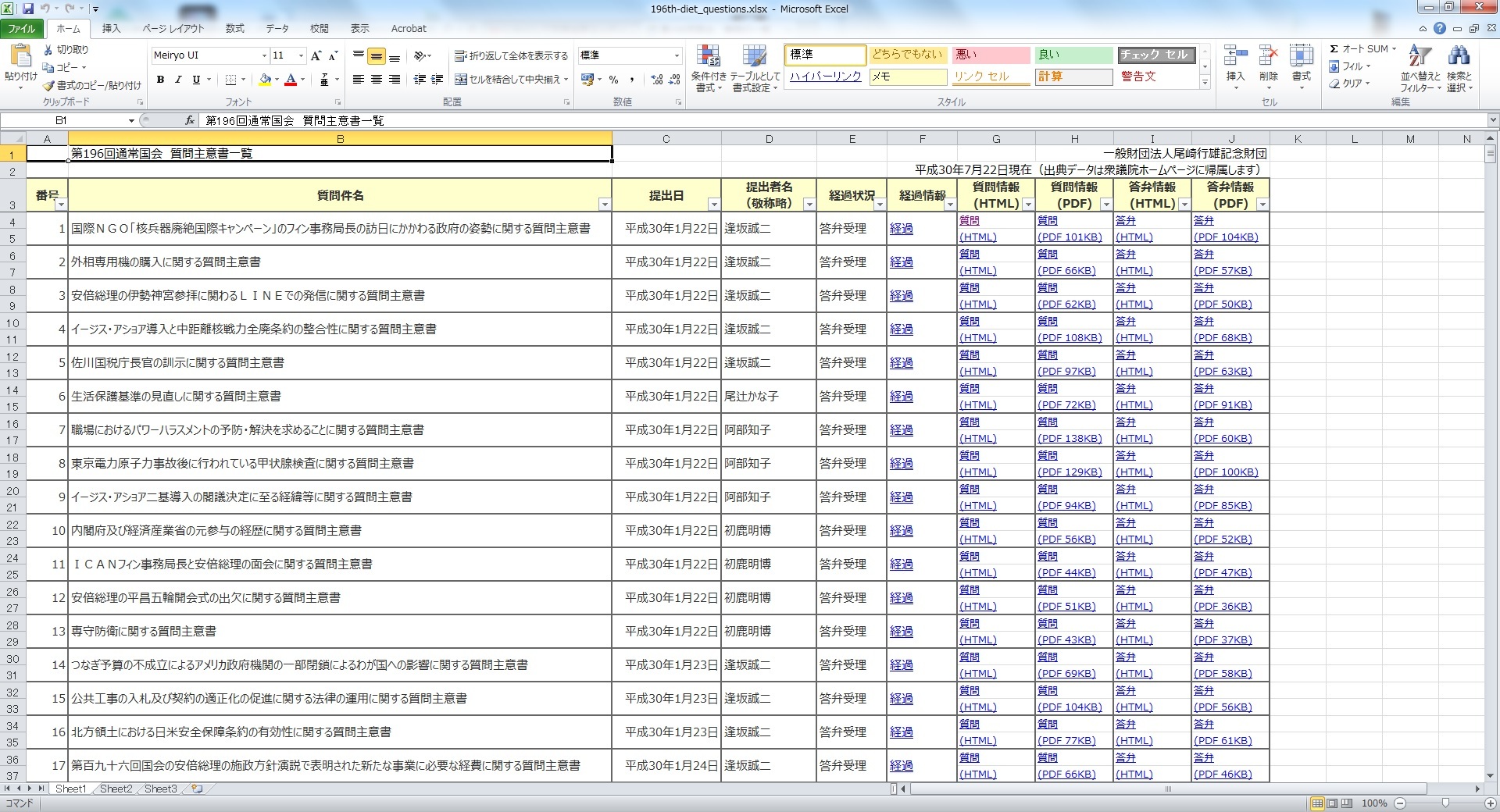Image resolution: width=1500 pixels, height=812 pixels.
Task: Toggle Bold formatting
Action: point(160,80)
